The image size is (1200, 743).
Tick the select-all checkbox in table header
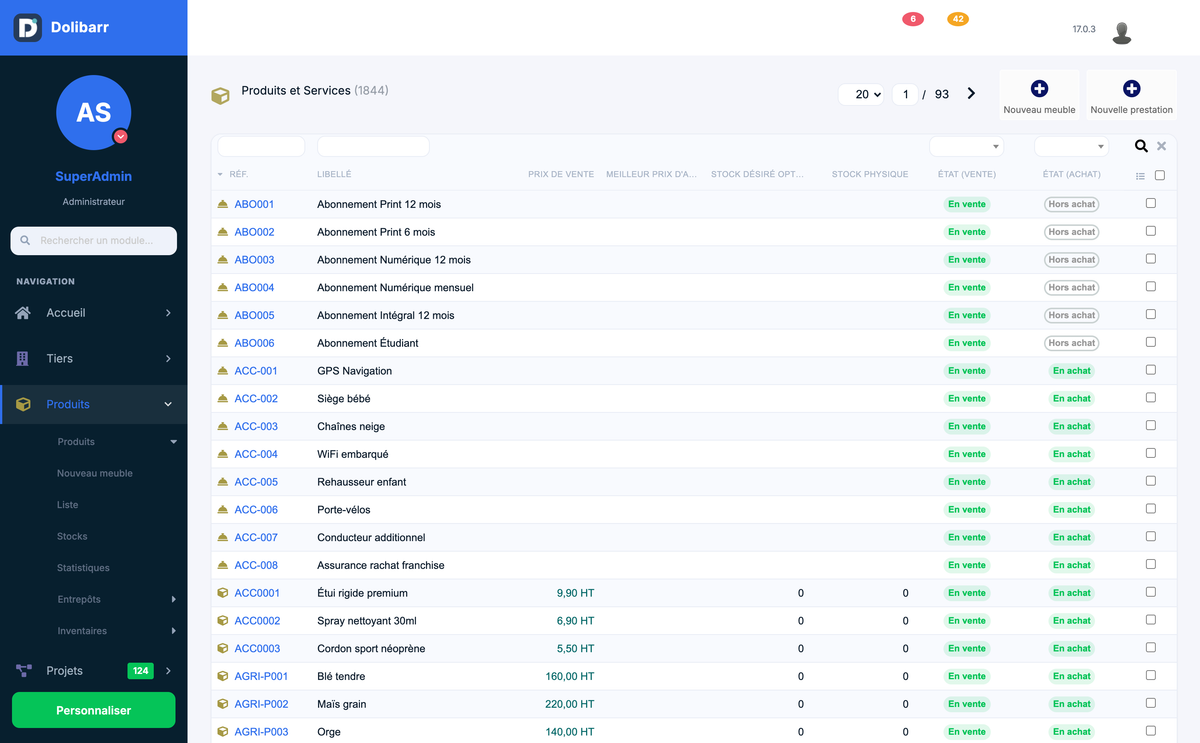(1160, 175)
